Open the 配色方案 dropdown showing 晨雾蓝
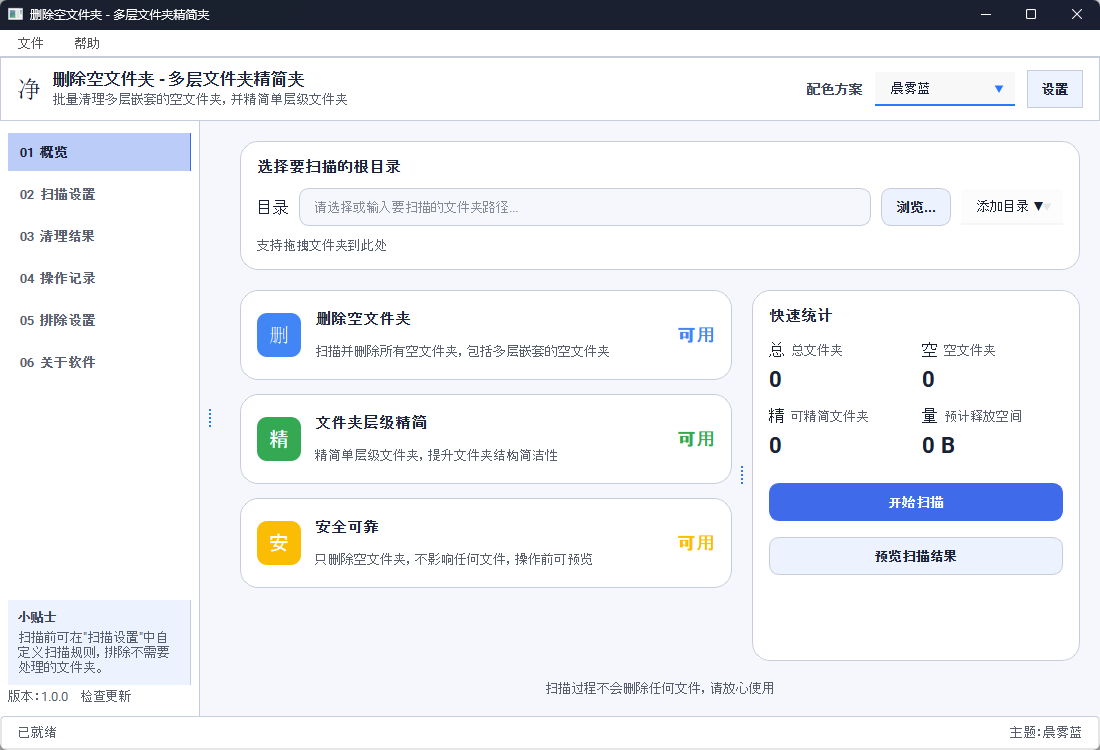Screen dimensions: 1100x750 [944, 89]
